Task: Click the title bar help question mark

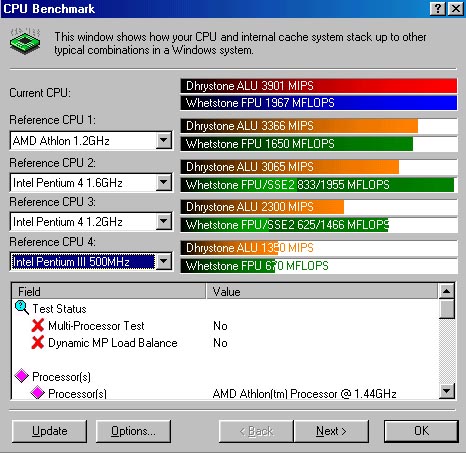Action: [437, 9]
